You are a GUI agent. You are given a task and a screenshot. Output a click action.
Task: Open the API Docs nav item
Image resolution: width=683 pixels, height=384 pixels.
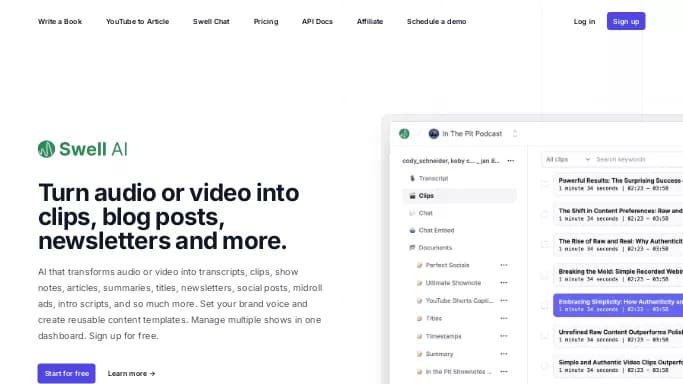(x=317, y=21)
